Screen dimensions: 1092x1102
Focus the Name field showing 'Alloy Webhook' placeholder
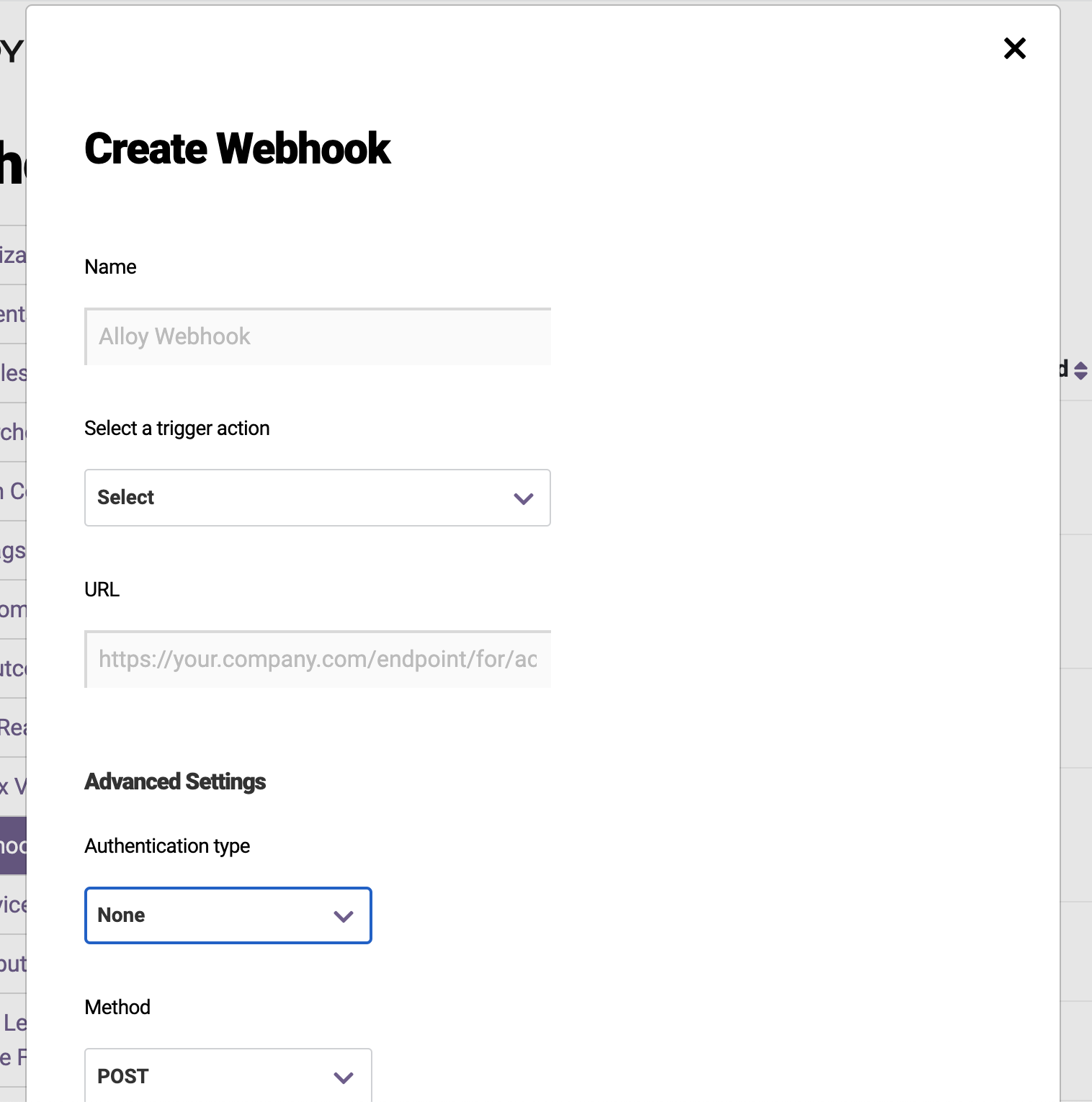point(317,336)
